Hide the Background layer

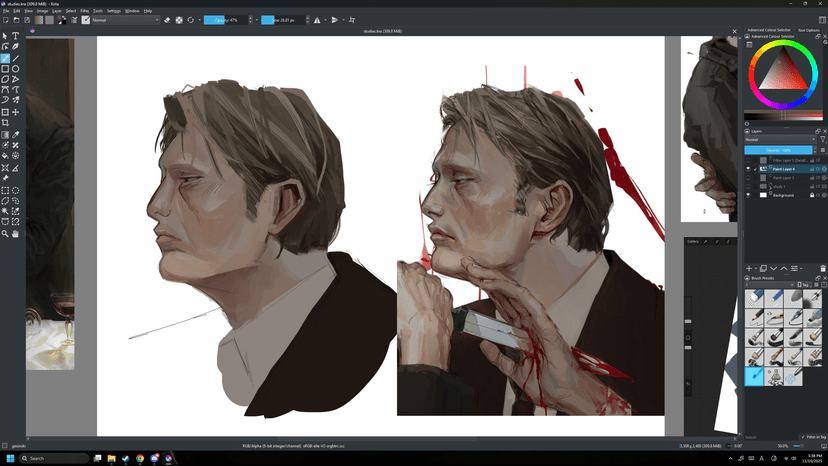tap(748, 195)
